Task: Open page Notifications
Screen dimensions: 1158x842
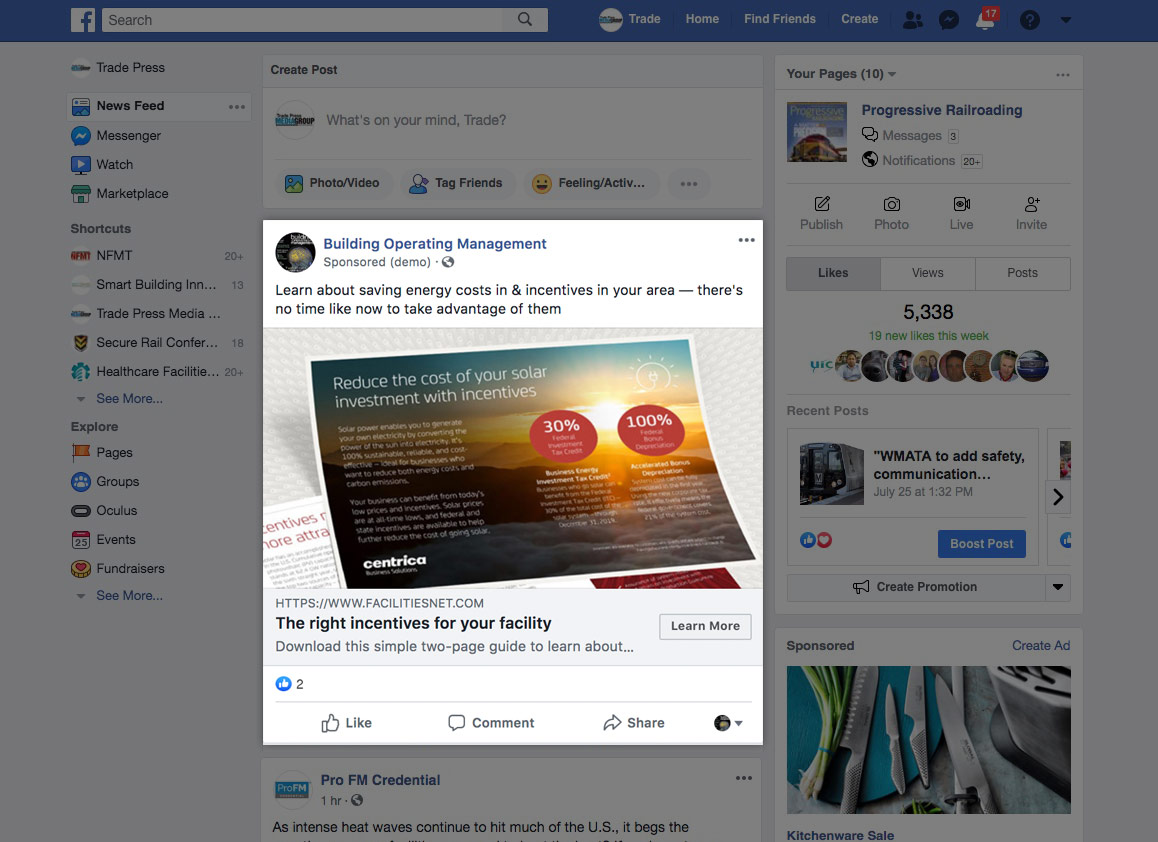Action: [x=922, y=160]
